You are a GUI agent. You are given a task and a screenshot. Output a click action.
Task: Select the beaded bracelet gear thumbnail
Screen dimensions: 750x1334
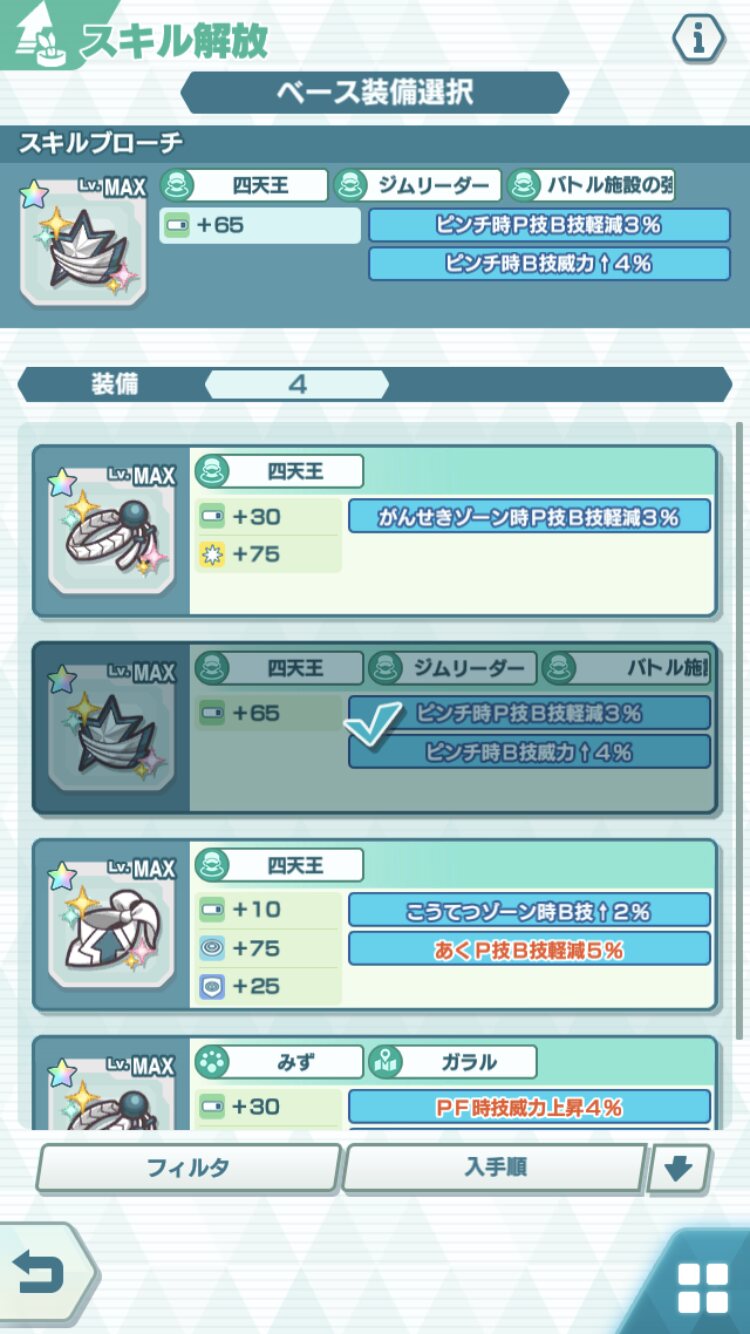110,530
